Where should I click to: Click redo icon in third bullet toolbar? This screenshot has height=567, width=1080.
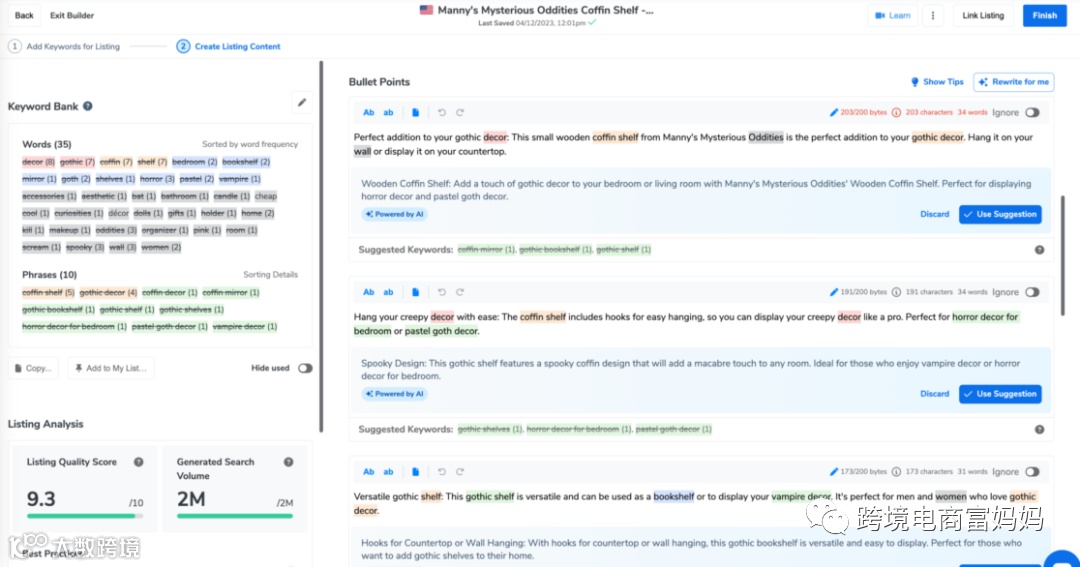(x=460, y=472)
